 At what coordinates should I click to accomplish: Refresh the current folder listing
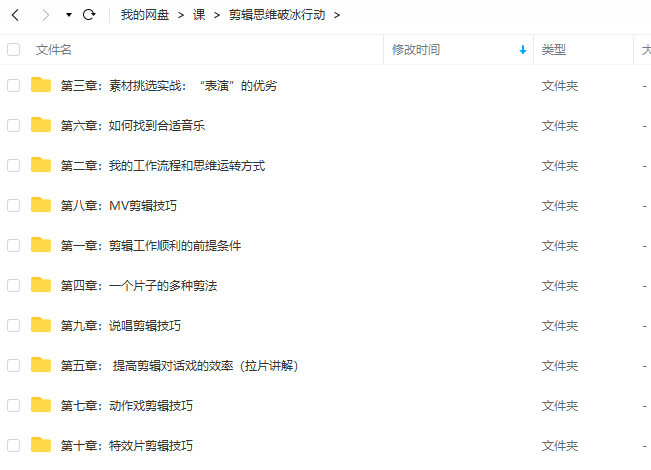(x=89, y=15)
